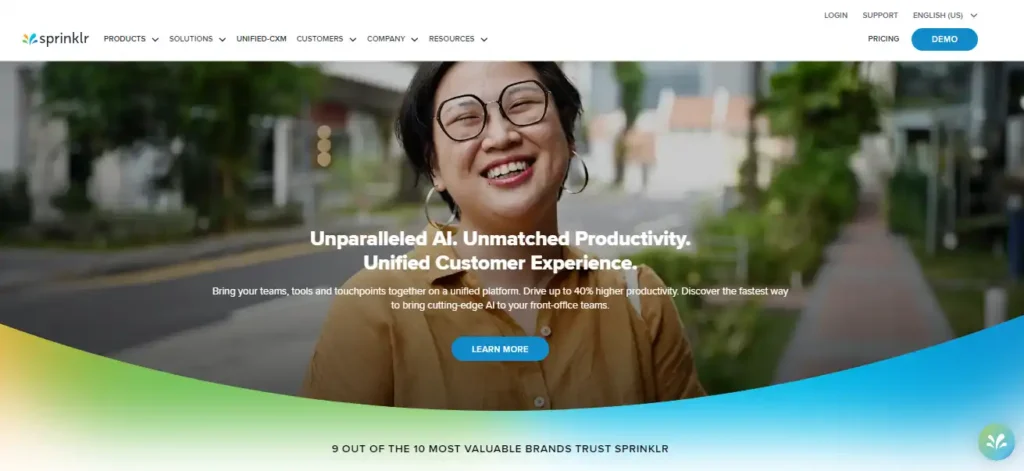Image resolution: width=1024 pixels, height=471 pixels.
Task: Open the Sprinklr chat widget icon
Action: [996, 442]
